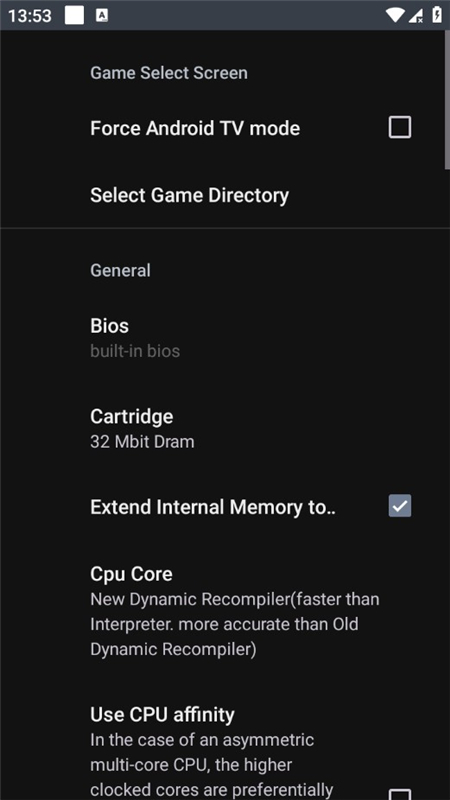Tap the cellular signal icon

coord(416,15)
